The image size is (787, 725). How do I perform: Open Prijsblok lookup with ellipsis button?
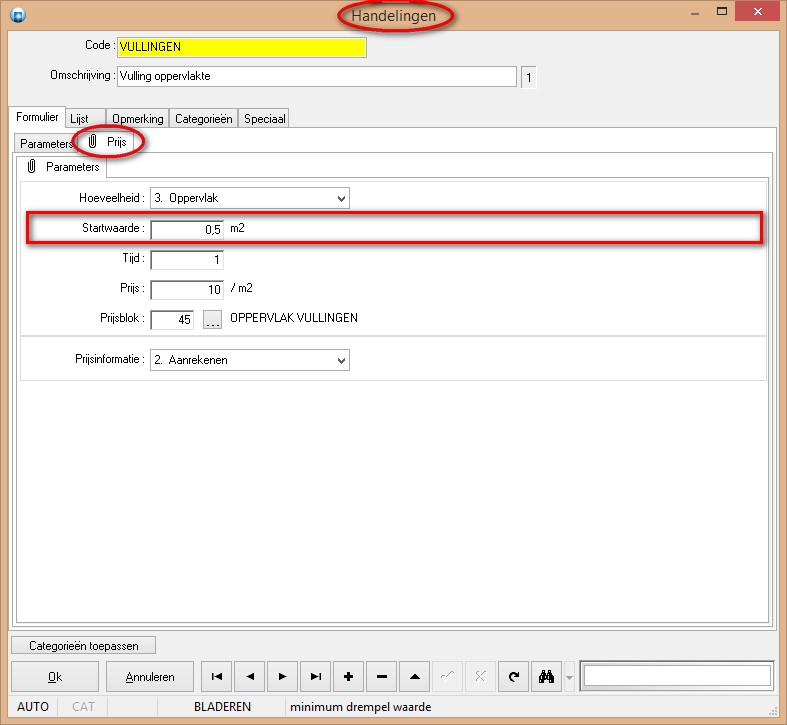click(212, 319)
